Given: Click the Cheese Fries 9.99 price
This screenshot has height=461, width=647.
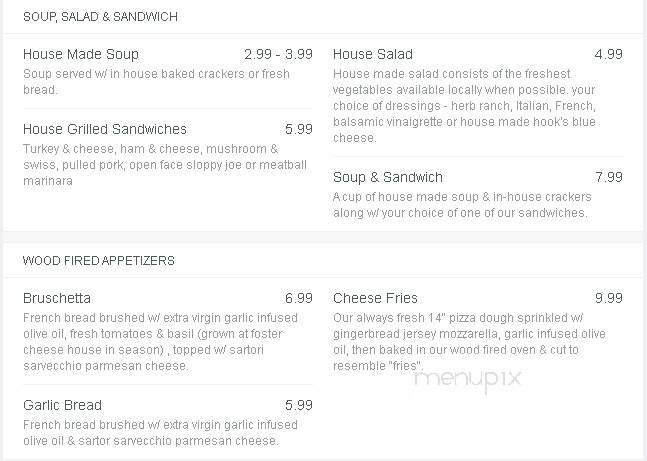Looking at the screenshot, I should coord(608,298).
